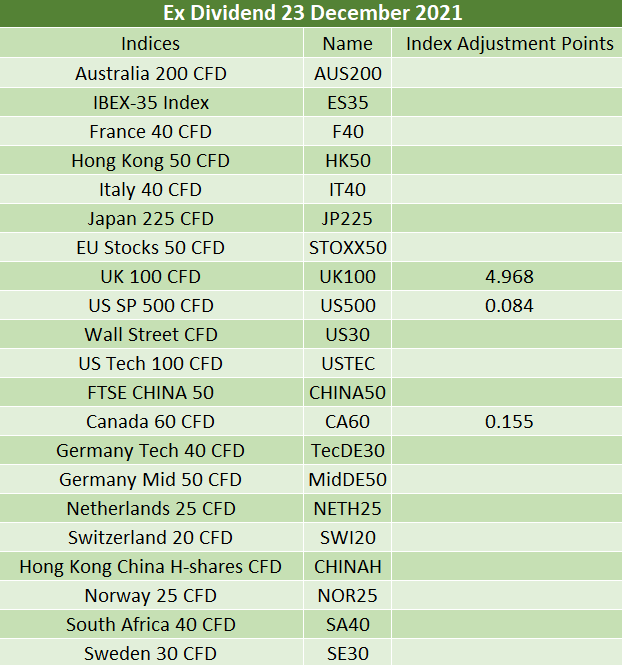
Task: Select the NOR25 name cell
Action: [347, 595]
